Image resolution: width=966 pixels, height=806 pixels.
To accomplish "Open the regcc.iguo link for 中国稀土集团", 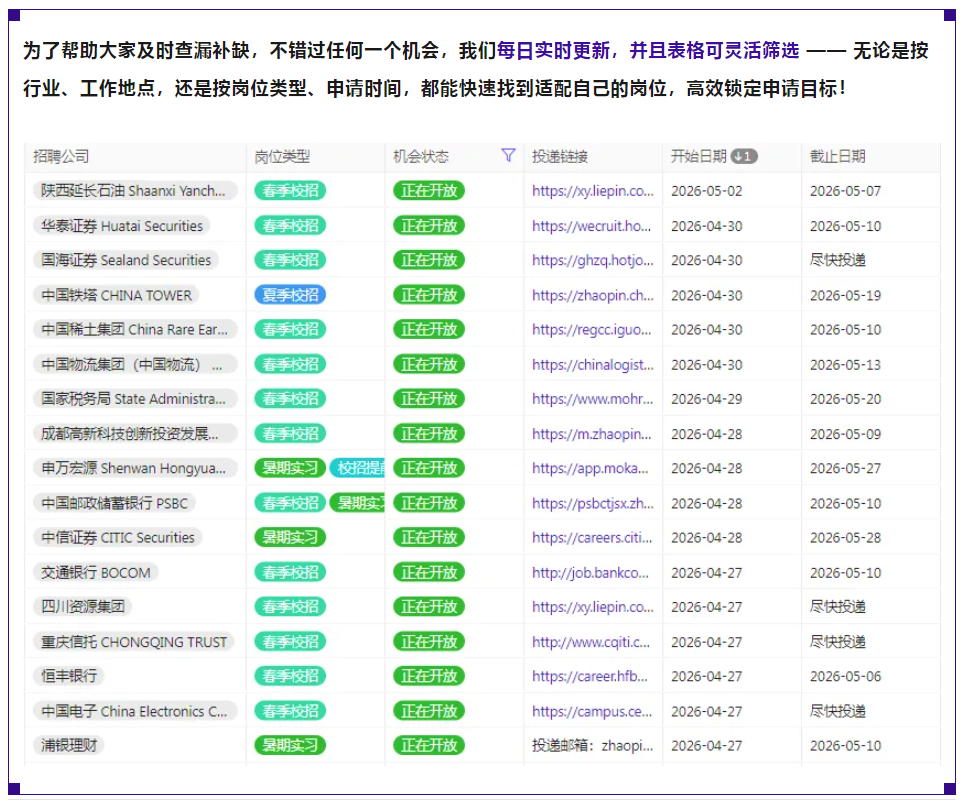I will pyautogui.click(x=591, y=330).
